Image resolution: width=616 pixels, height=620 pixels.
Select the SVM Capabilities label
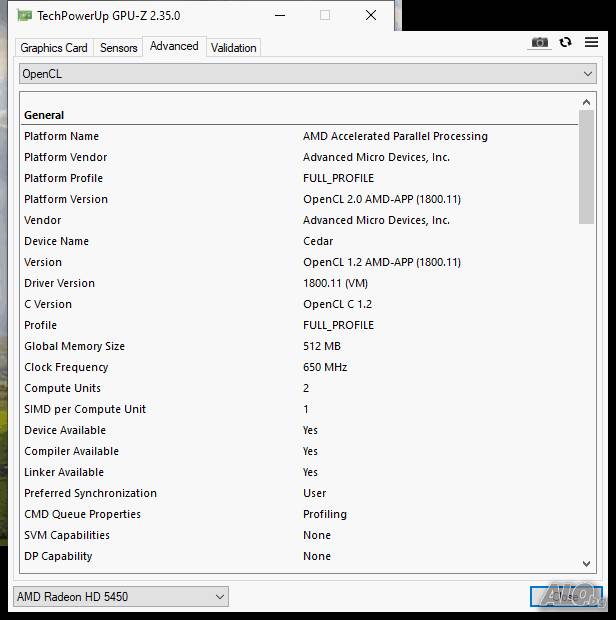click(x=67, y=535)
